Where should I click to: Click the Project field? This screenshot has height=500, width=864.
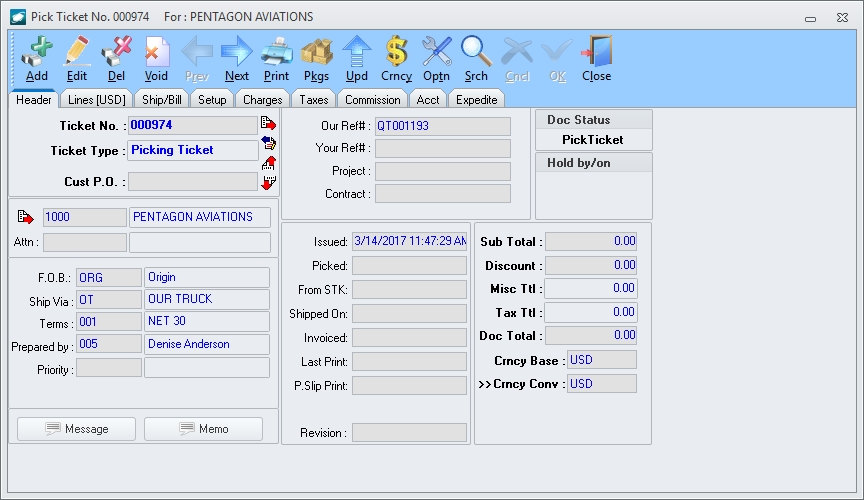[x=442, y=171]
